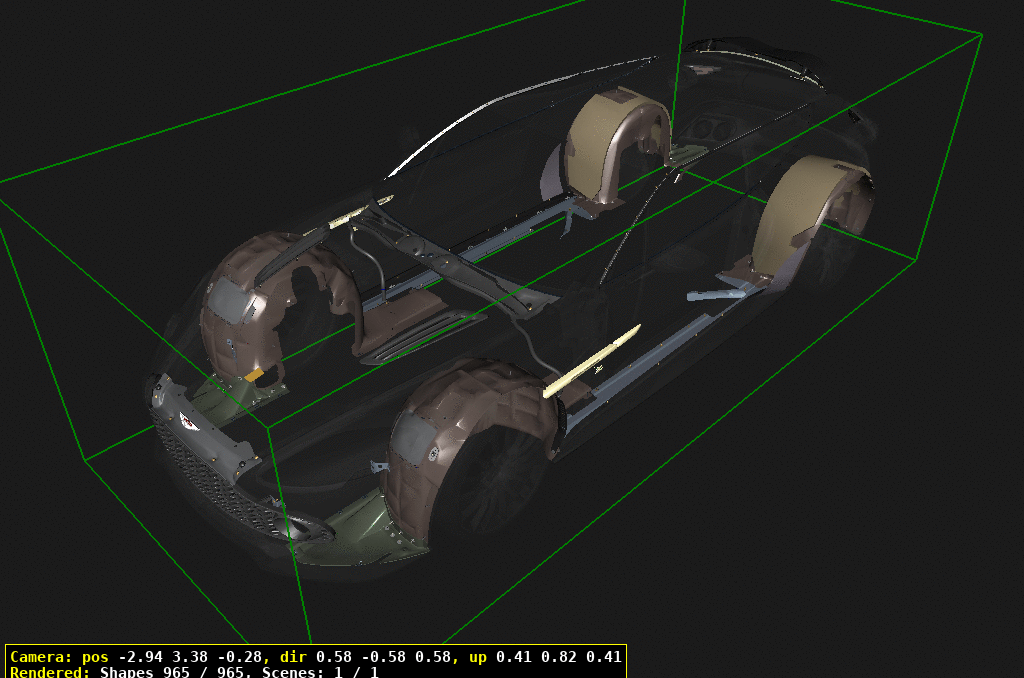This screenshot has width=1024, height=678.
Task: Click the gray bracket near rear-right wheel
Action: (x=715, y=295)
